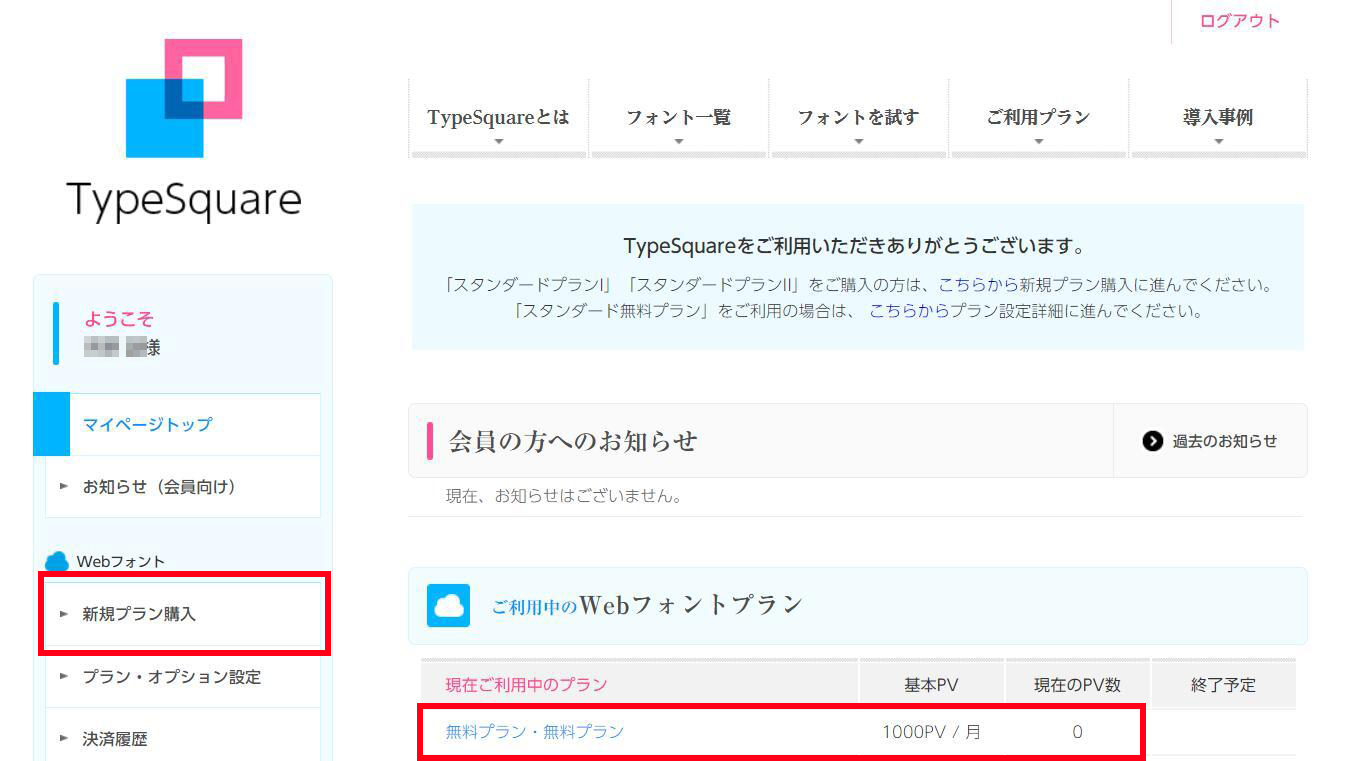Open the 導入事例 menu
This screenshot has width=1347, height=761.
click(1218, 117)
